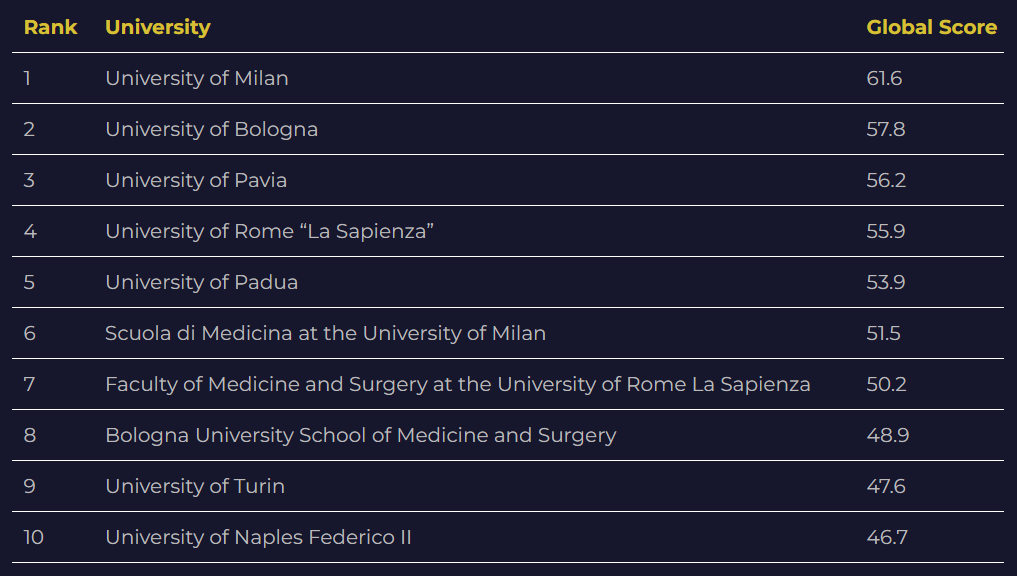Click rank number 5 cell
1017x576 pixels.
coord(29,282)
